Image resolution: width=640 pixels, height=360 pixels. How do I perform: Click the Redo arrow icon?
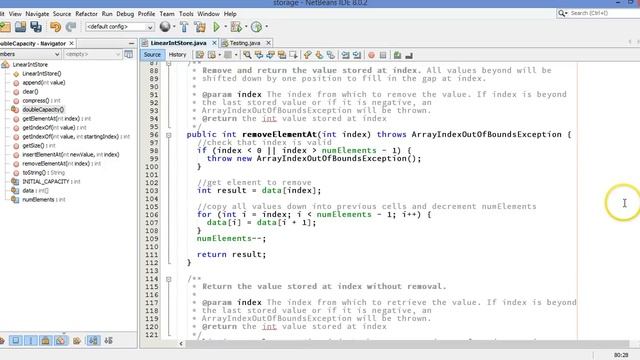71,27
